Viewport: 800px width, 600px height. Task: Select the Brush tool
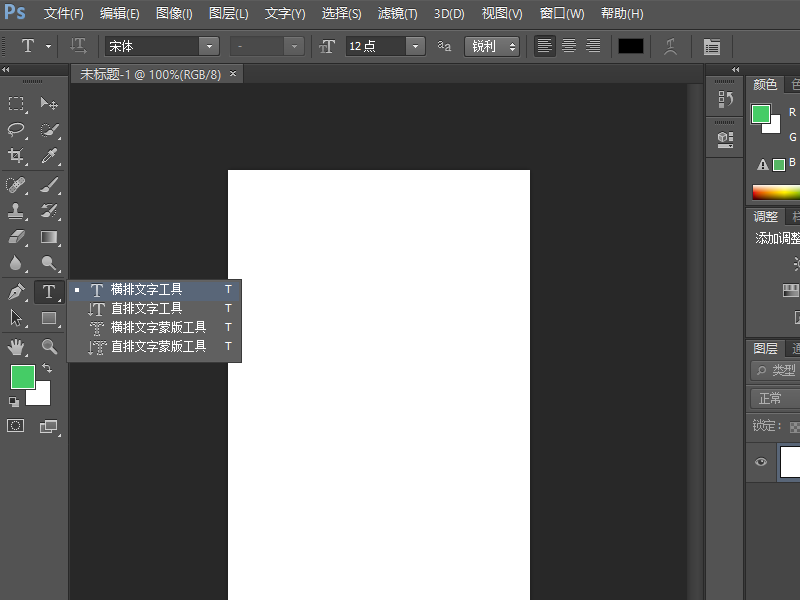(49, 185)
